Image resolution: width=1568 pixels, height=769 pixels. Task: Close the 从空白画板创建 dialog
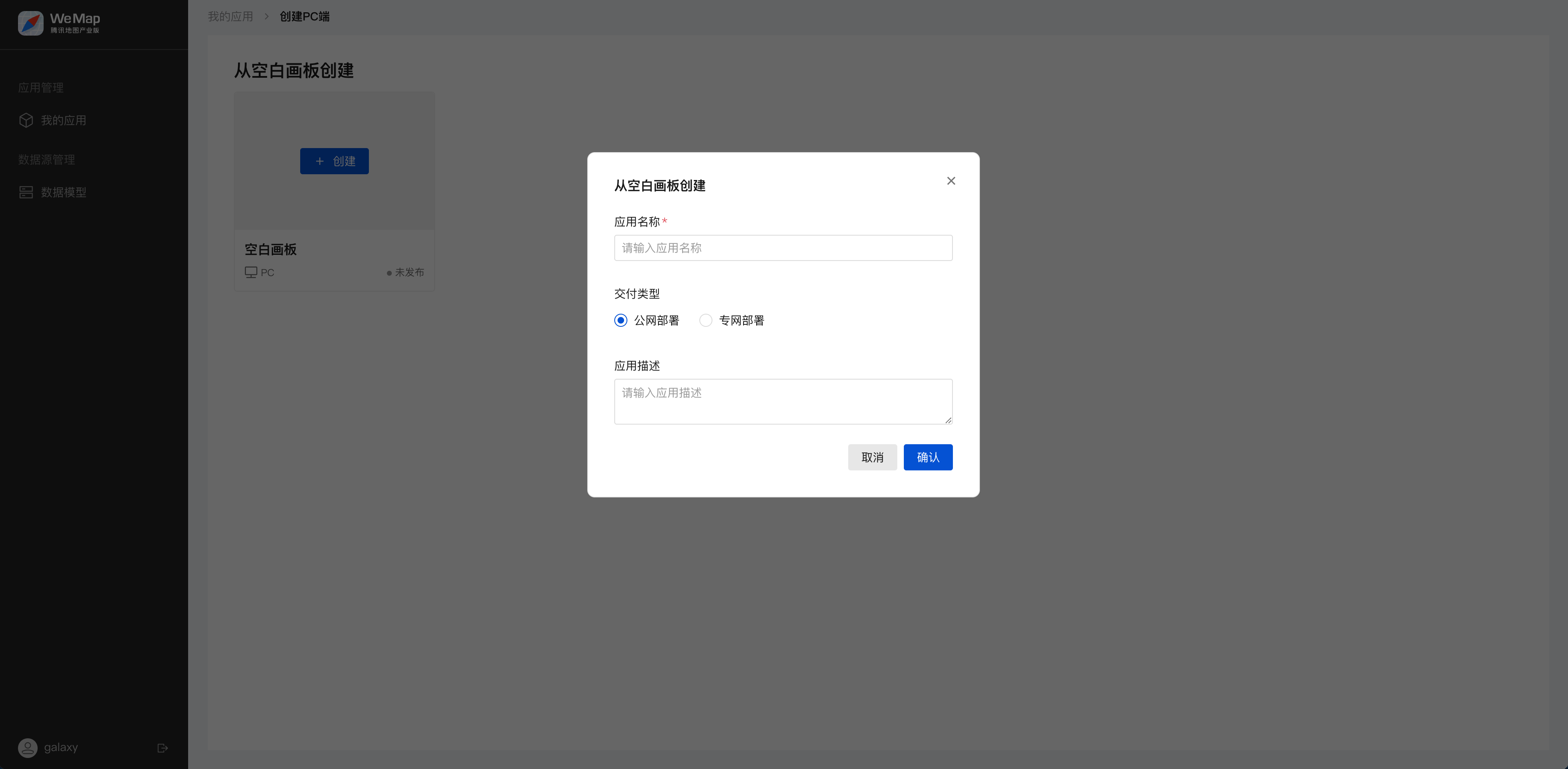tap(951, 181)
